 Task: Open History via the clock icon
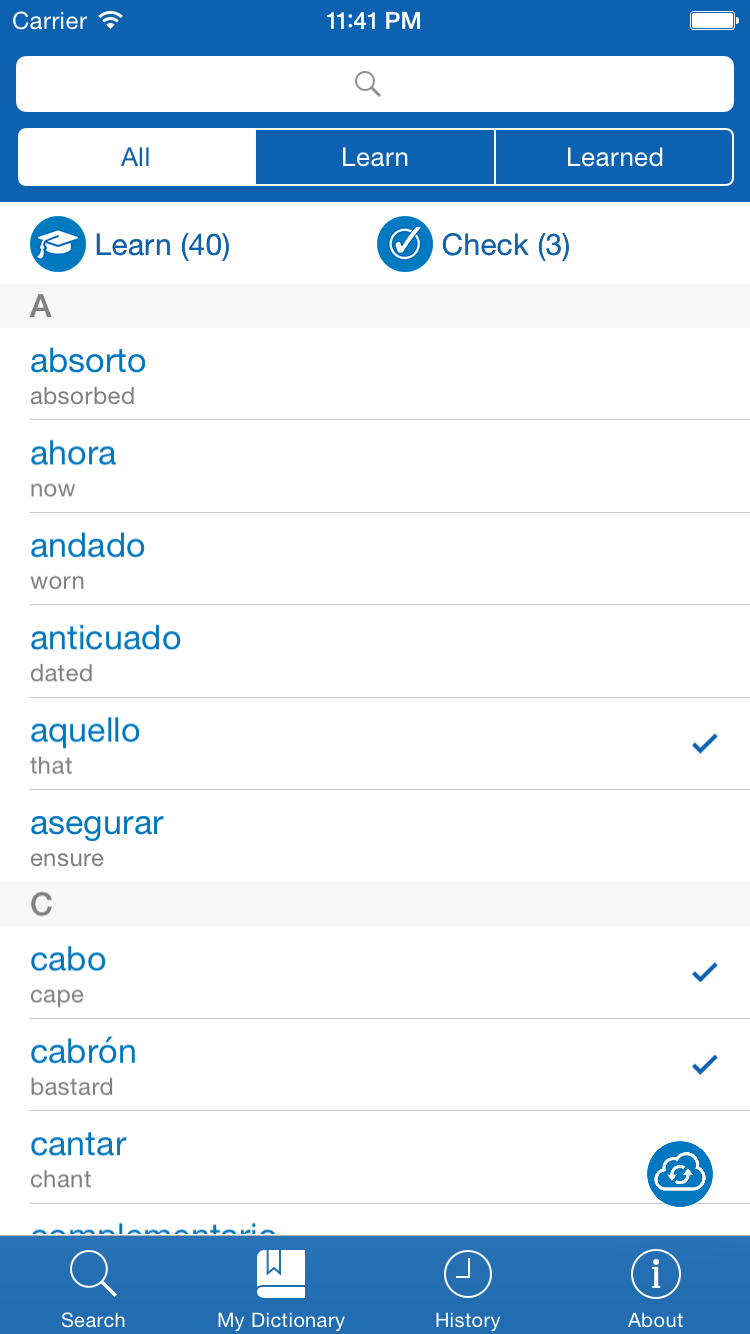[x=467, y=1276]
